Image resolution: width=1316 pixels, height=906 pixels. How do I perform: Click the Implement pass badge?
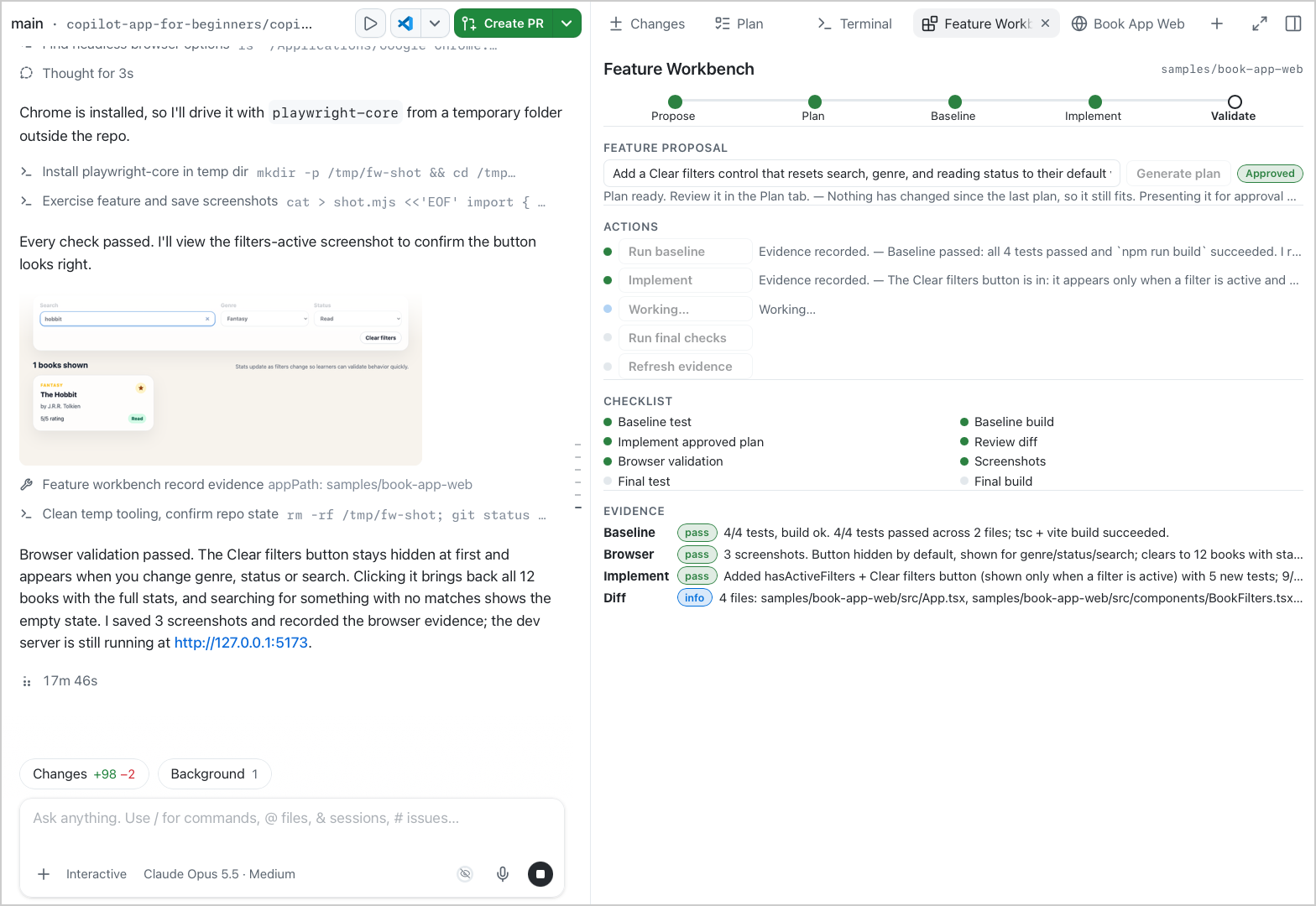[x=697, y=576]
